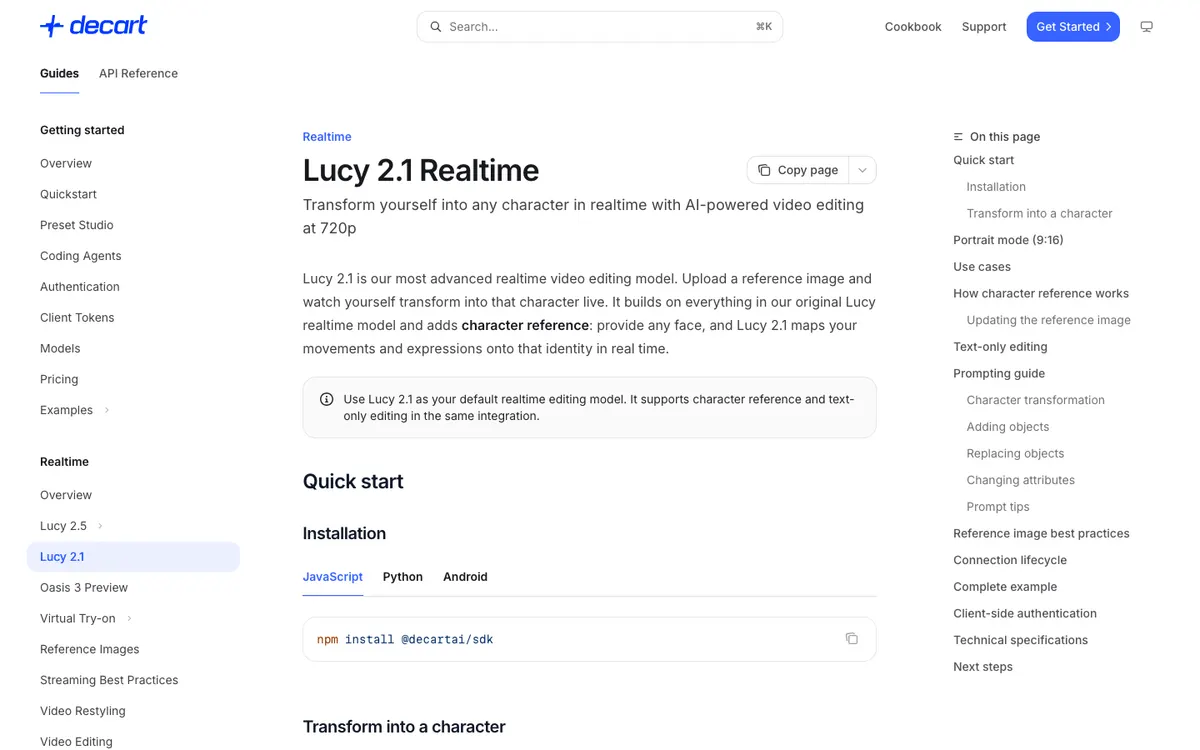Click the Copy page button
This screenshot has width=1200, height=750.
(798, 170)
